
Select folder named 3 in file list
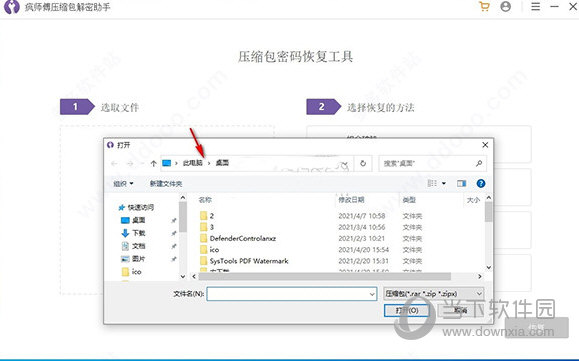(x=212, y=227)
